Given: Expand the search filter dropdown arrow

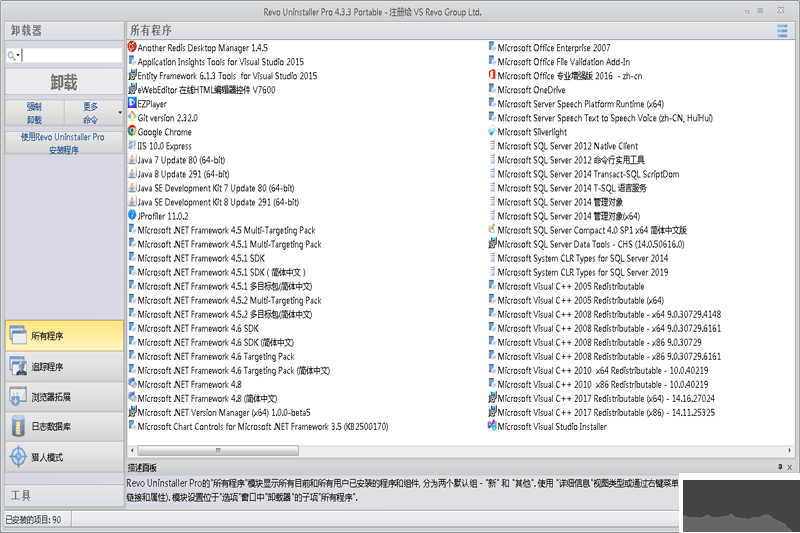Looking at the screenshot, I should click(x=18, y=55).
